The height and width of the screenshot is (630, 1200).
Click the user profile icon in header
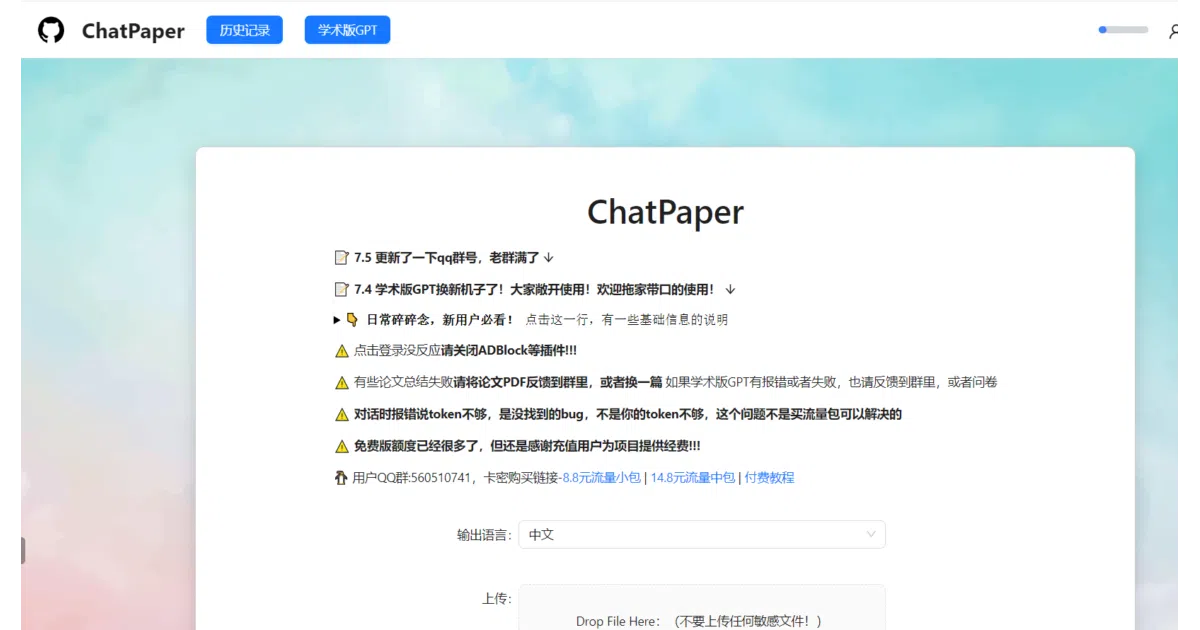[1174, 31]
